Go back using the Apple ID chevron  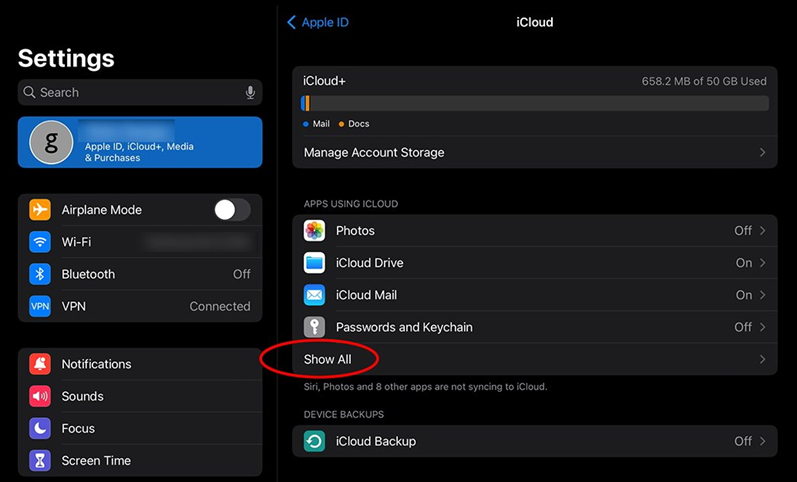tap(291, 22)
